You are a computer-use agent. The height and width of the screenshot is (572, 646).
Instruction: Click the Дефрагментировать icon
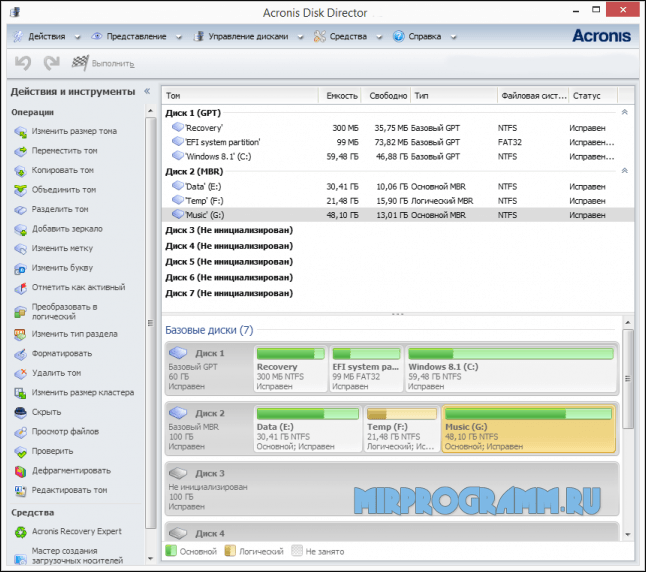(x=20, y=471)
